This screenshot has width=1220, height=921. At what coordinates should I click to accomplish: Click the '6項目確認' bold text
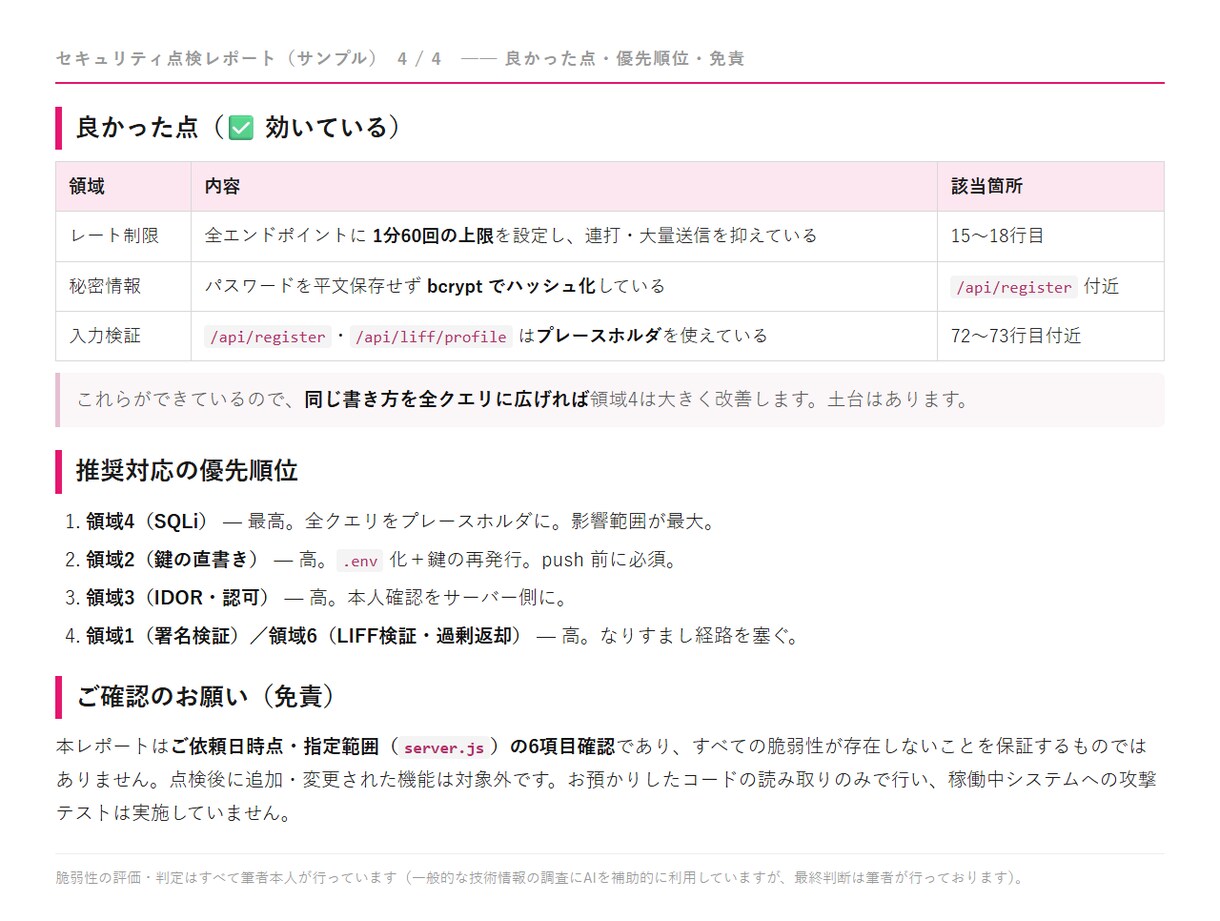pyautogui.click(x=573, y=746)
